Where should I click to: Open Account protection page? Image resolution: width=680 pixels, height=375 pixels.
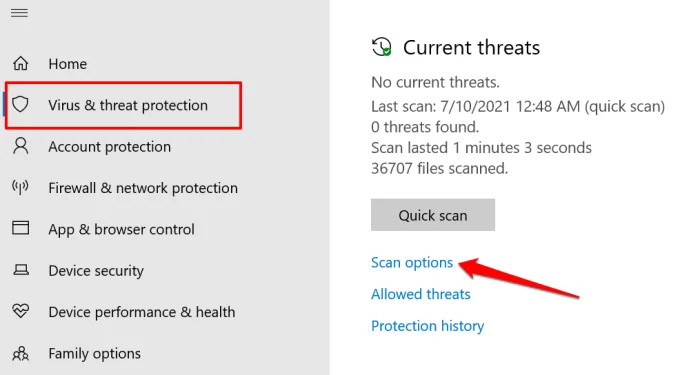point(110,147)
